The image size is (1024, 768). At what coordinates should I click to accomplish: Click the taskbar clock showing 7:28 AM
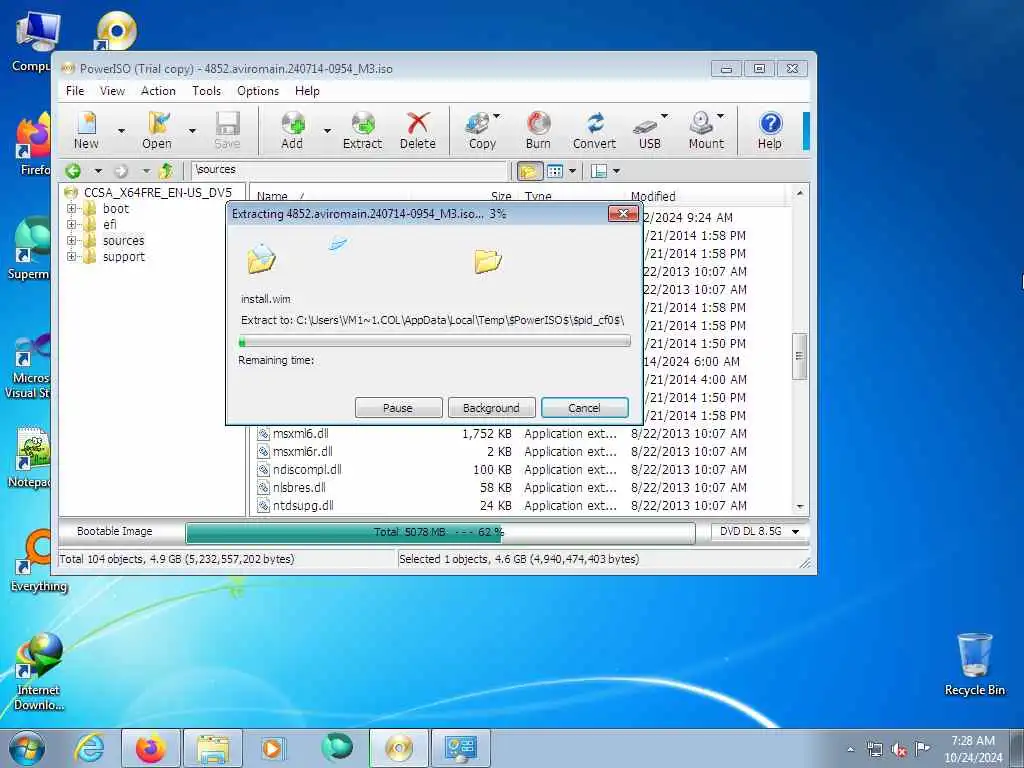972,749
